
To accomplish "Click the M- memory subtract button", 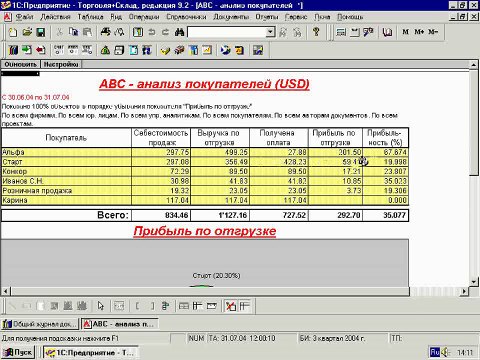I will pos(433,32).
